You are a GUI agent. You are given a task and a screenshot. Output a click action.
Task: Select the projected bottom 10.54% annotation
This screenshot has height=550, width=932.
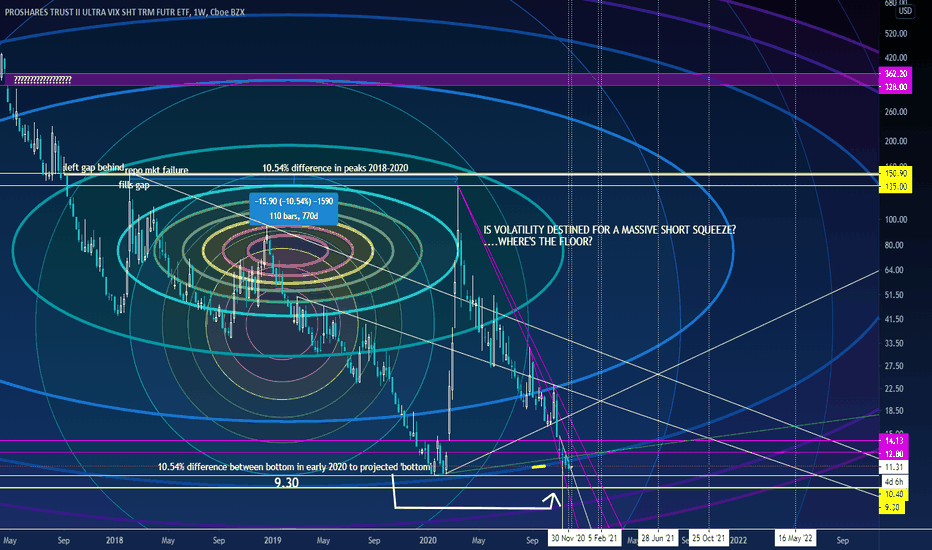pos(294,467)
